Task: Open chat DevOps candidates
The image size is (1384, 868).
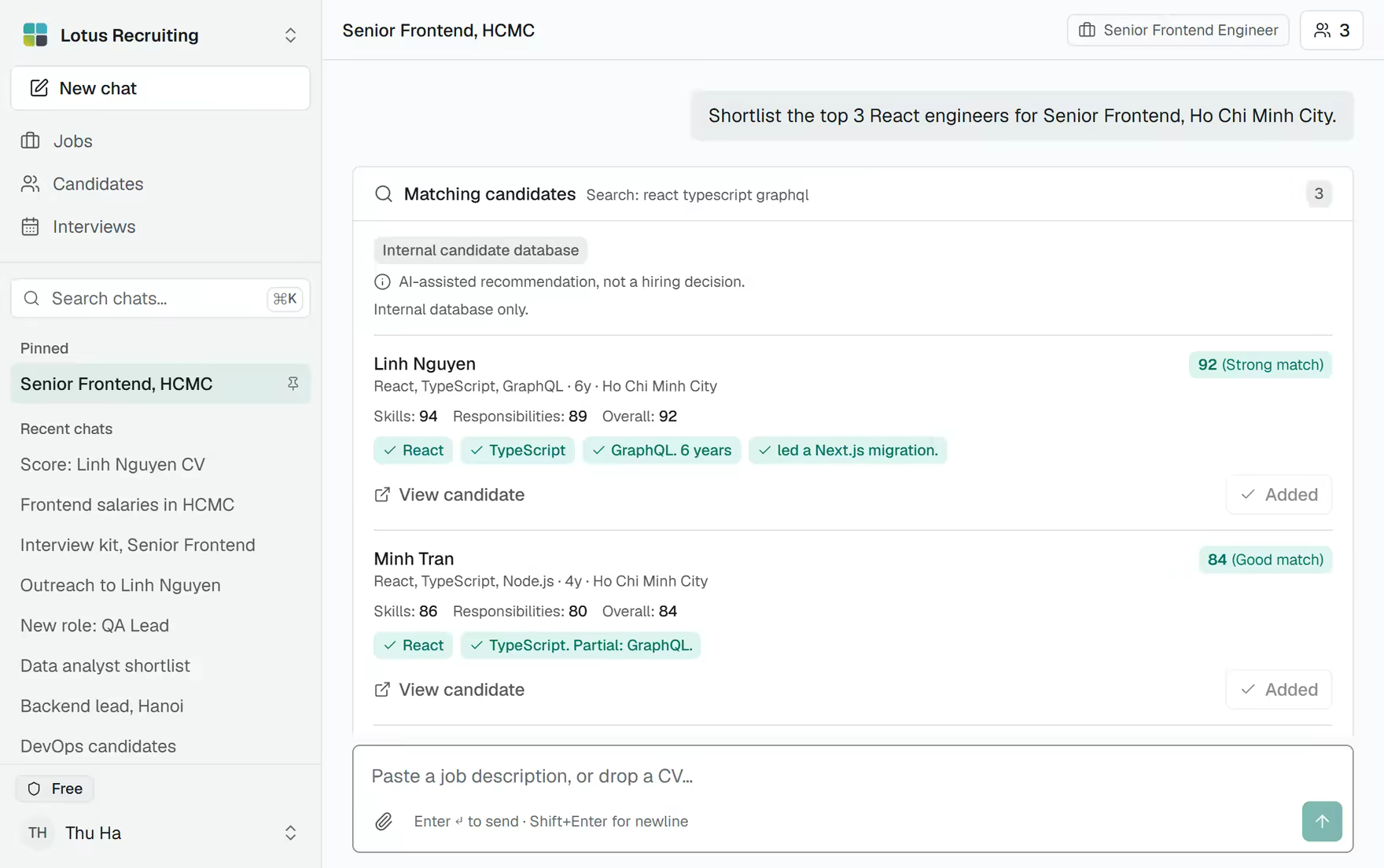Action: 160,746
